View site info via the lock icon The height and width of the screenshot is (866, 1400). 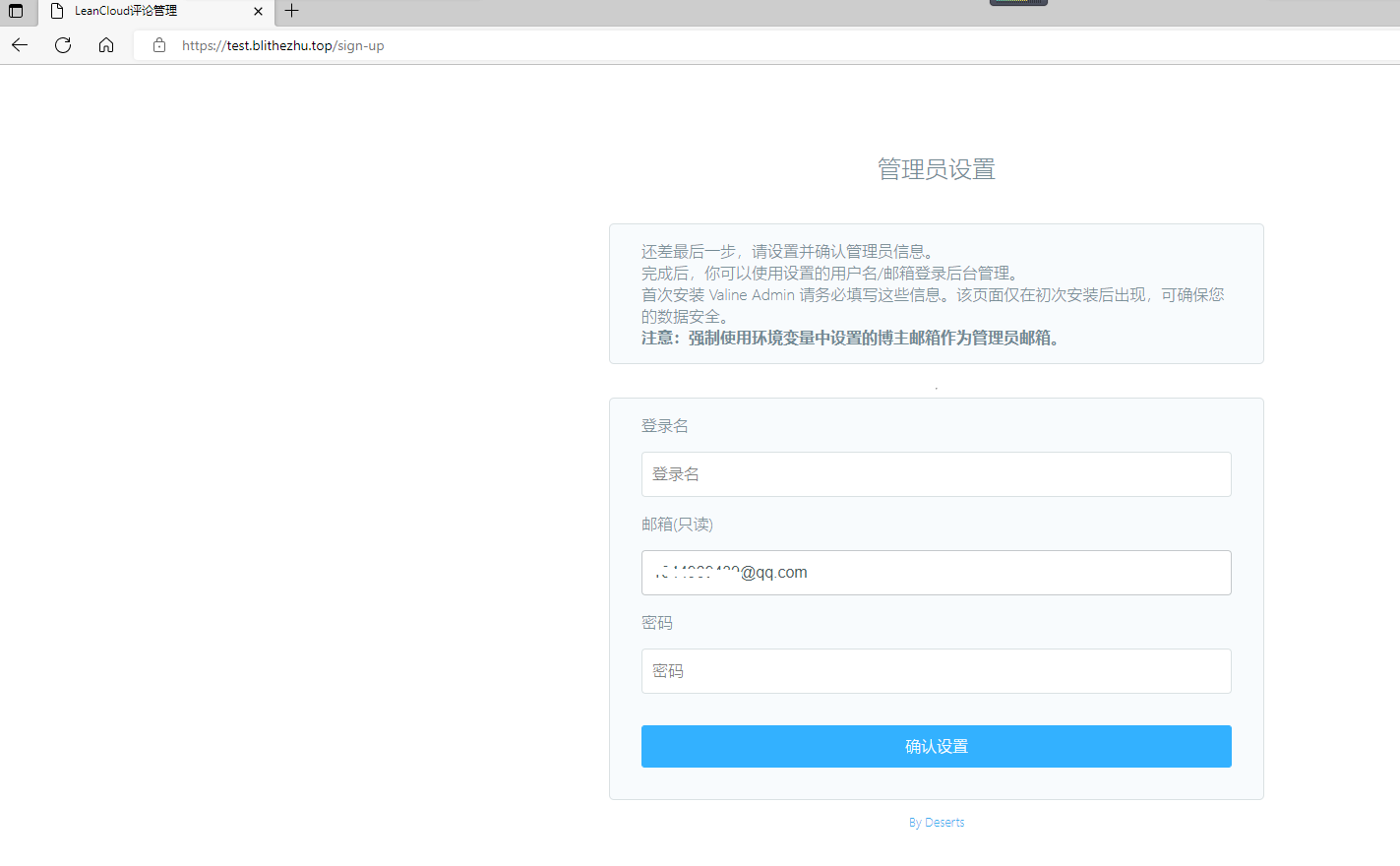tap(159, 45)
